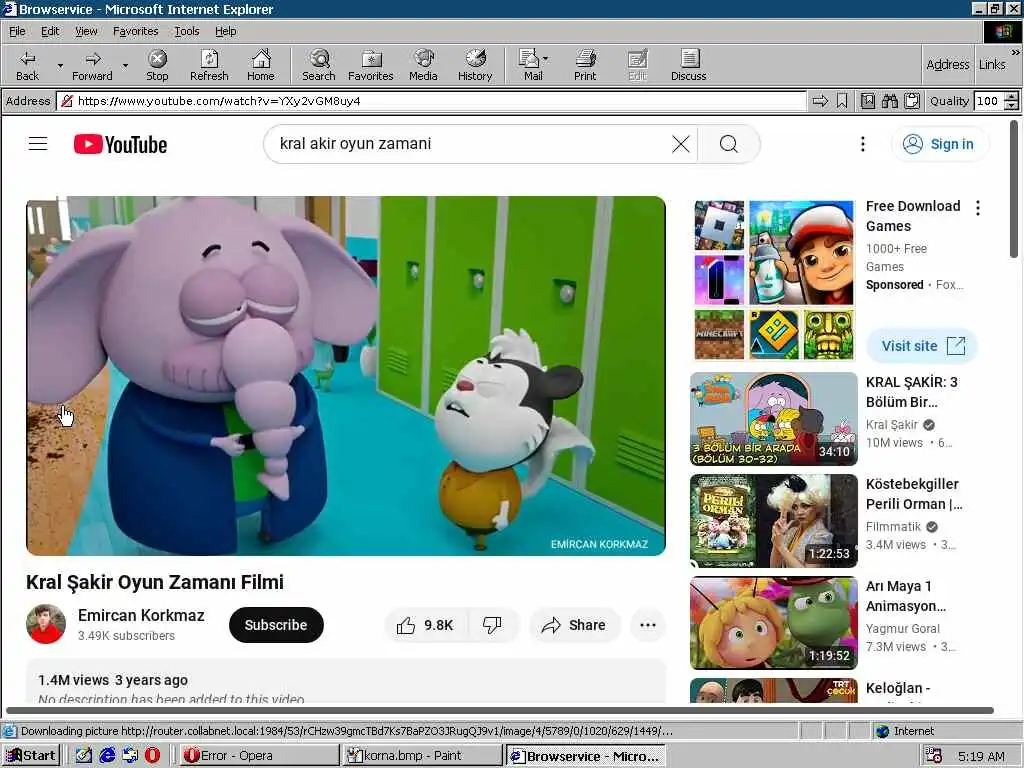The height and width of the screenshot is (768, 1024).
Task: Click the framed bookmark icon beside binoculars
Action: (x=867, y=101)
